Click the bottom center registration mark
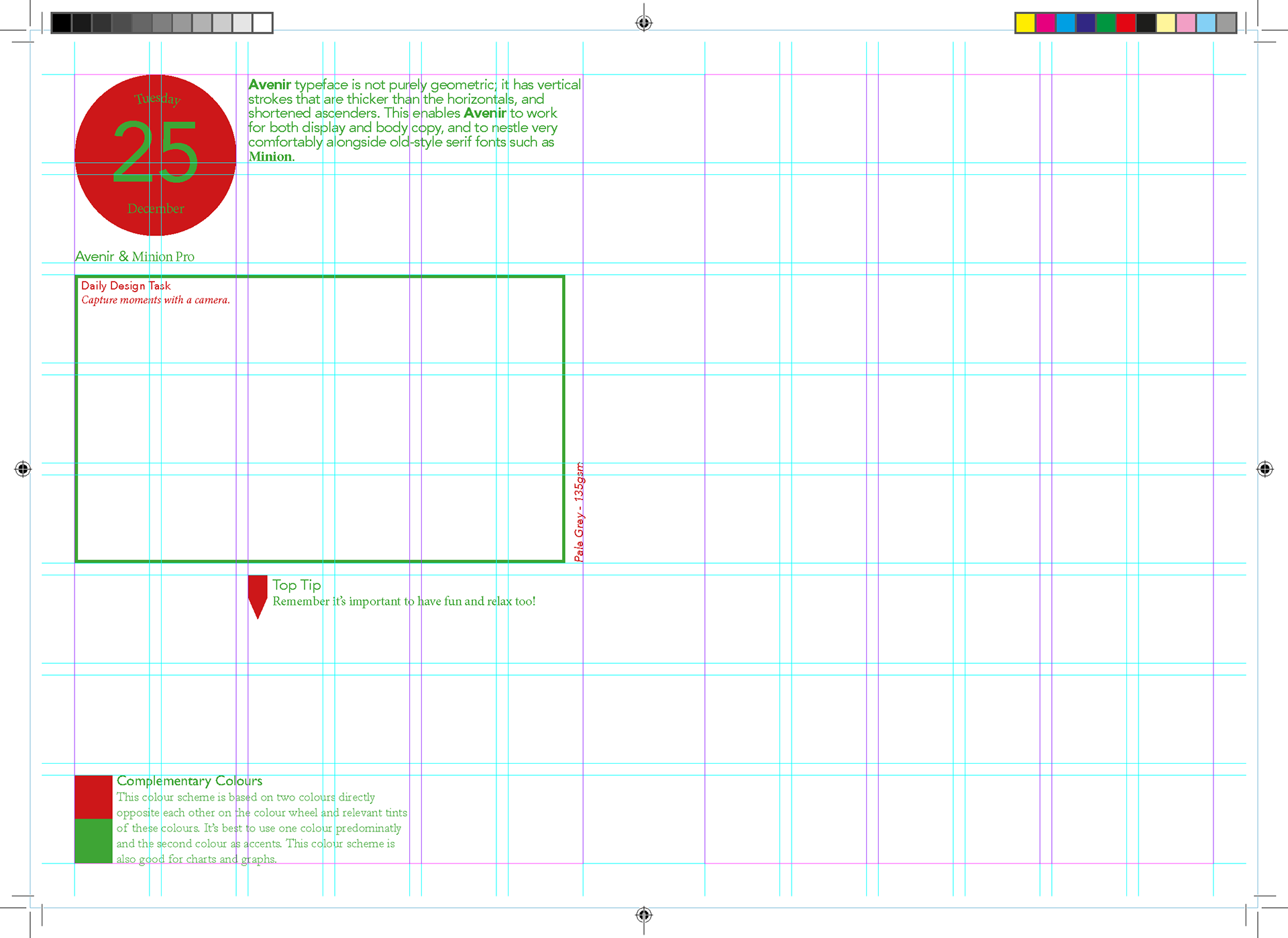The width and height of the screenshot is (1288, 938). (644, 915)
